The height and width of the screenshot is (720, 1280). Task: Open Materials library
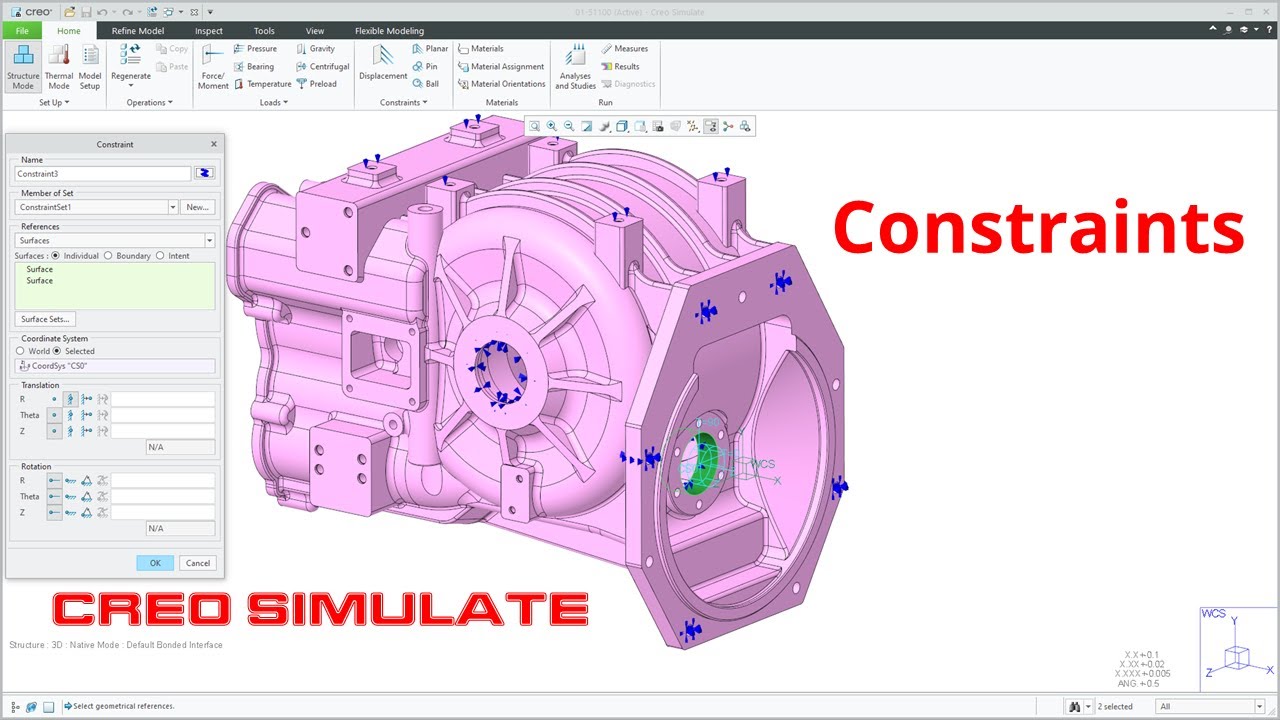[481, 48]
